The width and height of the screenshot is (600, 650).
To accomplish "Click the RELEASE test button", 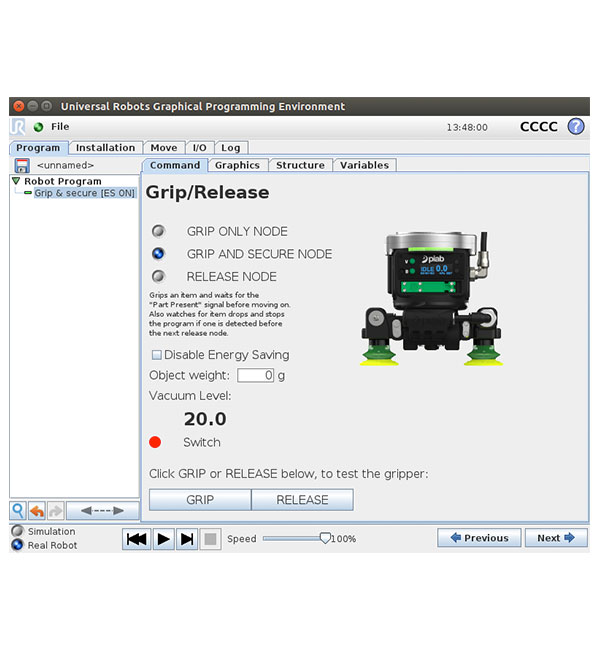I will (302, 500).
